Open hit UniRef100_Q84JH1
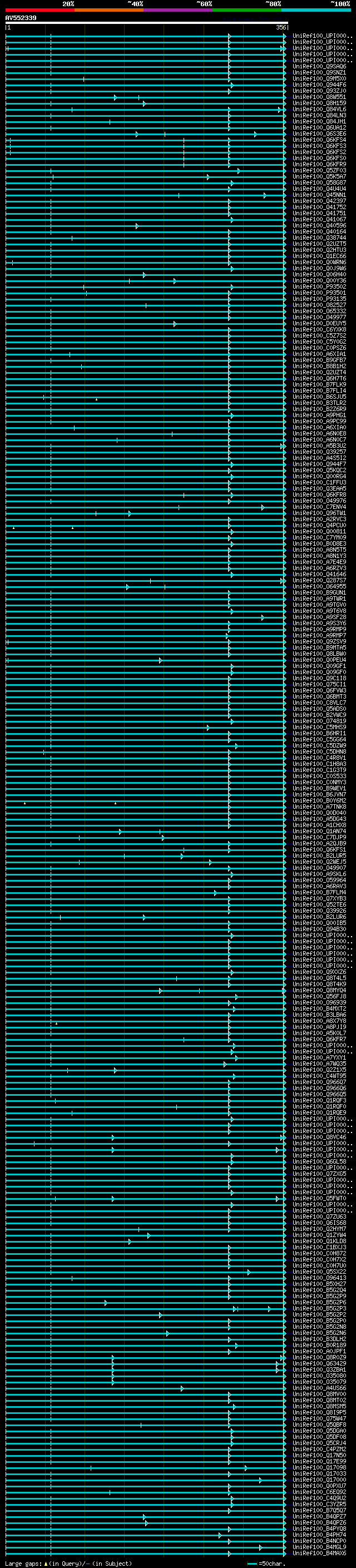This screenshot has width=356, height=1568. click(319, 121)
